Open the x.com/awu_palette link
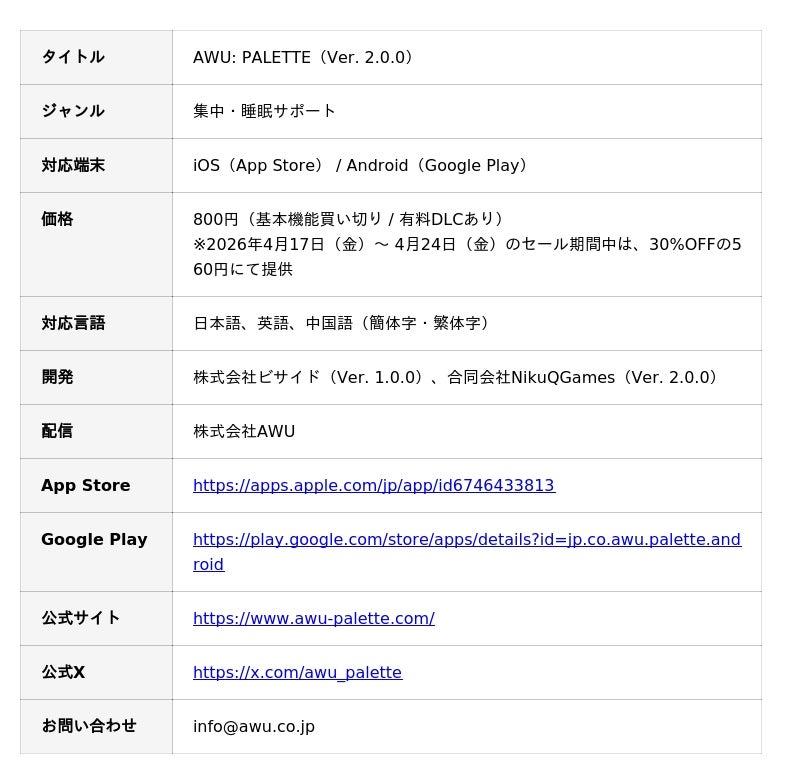800x784 pixels. point(297,672)
